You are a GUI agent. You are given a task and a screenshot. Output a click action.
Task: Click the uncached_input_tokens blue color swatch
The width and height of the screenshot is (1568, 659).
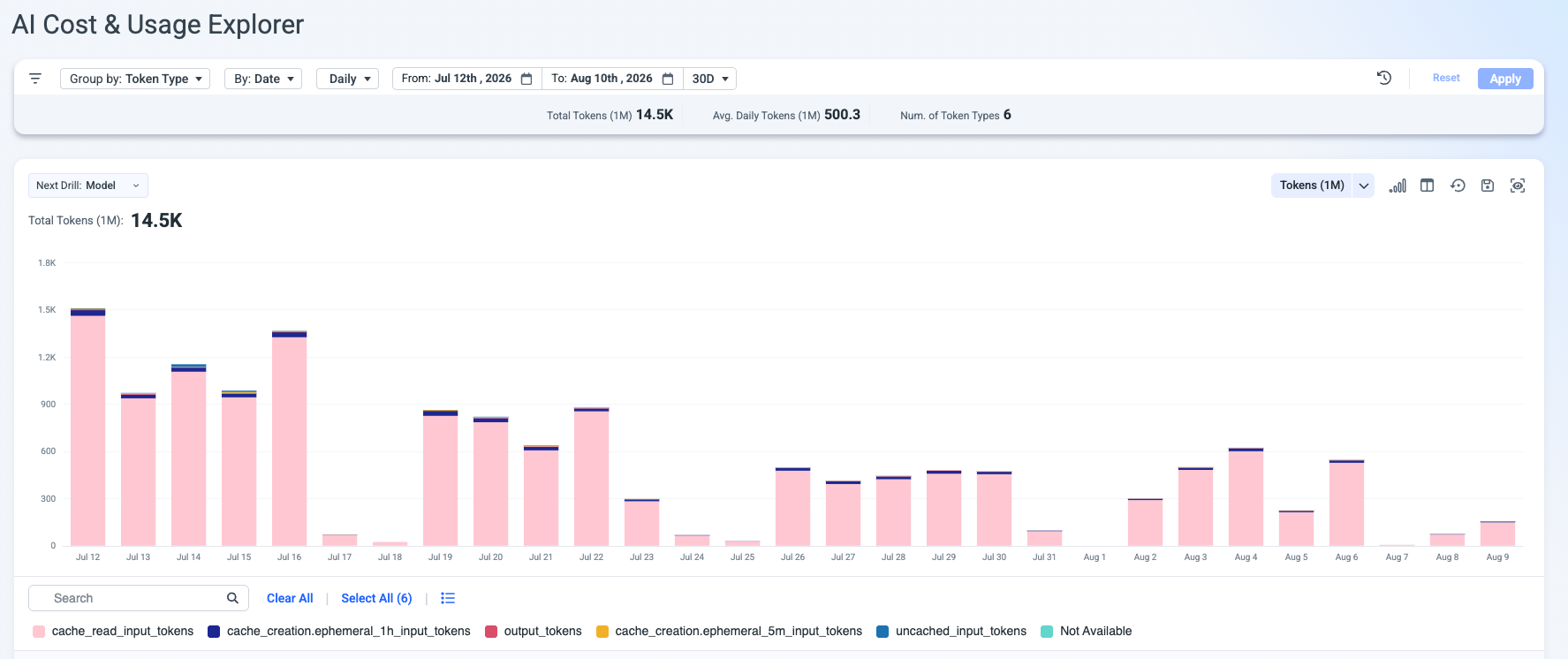pos(882,632)
